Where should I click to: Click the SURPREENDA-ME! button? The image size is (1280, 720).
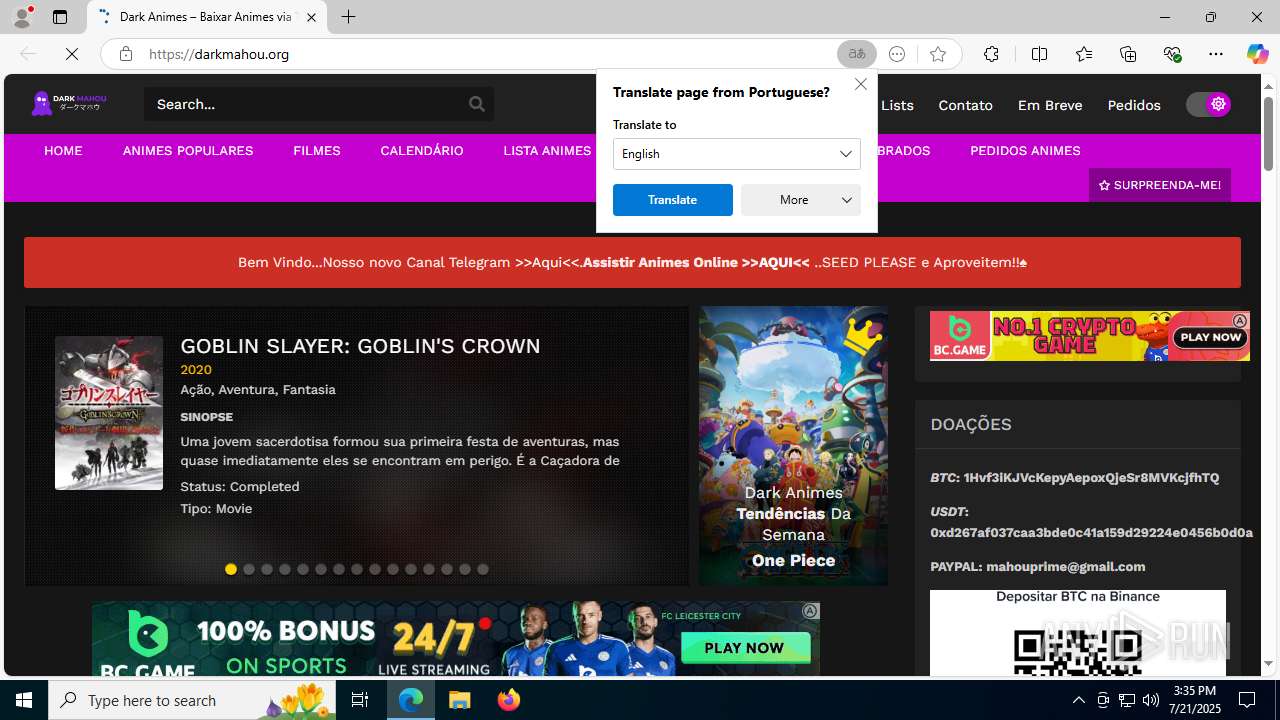(x=1160, y=185)
